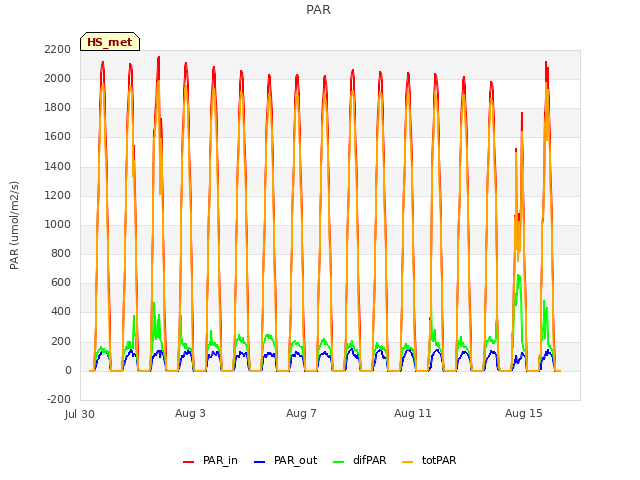The height and width of the screenshot is (480, 640).
Task: Click the Aug 7 x-axis label
Action: pyautogui.click(x=301, y=413)
